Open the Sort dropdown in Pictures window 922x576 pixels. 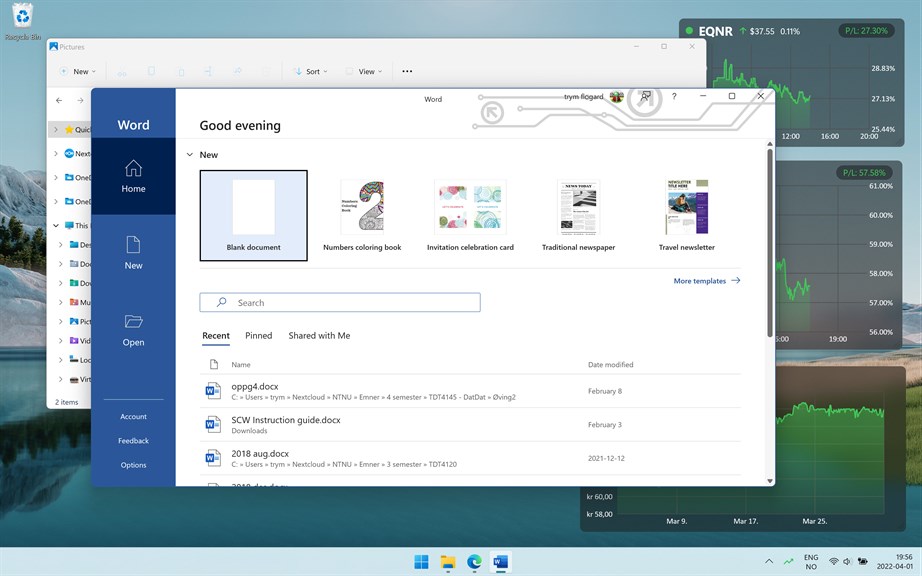click(x=310, y=71)
